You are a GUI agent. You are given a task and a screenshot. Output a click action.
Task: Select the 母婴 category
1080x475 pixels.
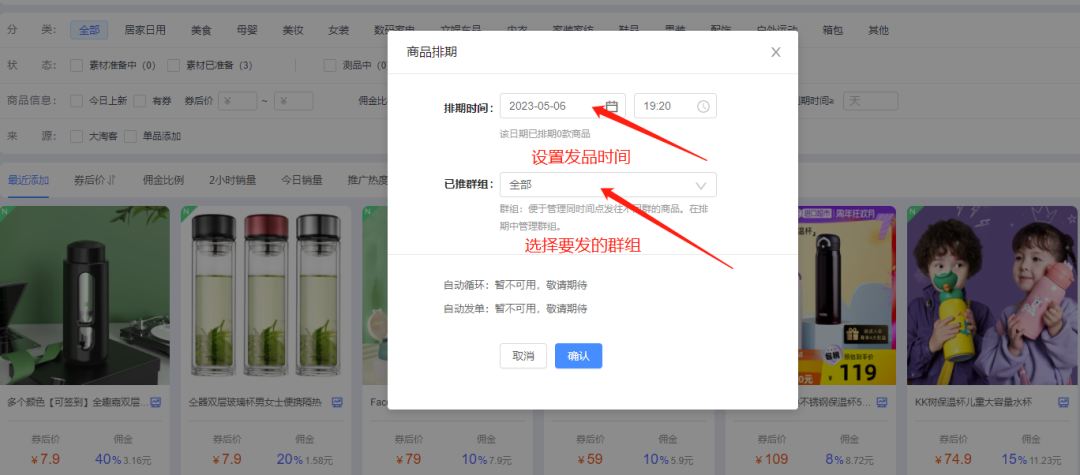click(x=247, y=30)
